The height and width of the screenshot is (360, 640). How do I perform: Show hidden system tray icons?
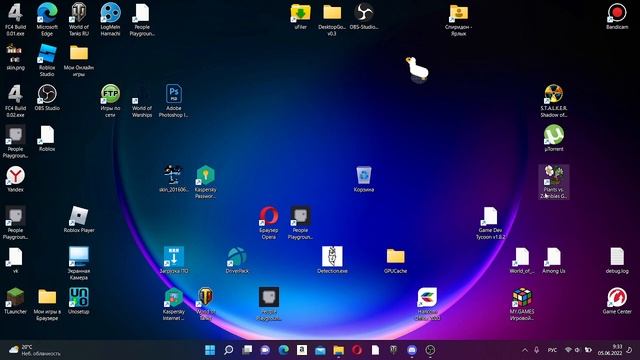pos(525,350)
